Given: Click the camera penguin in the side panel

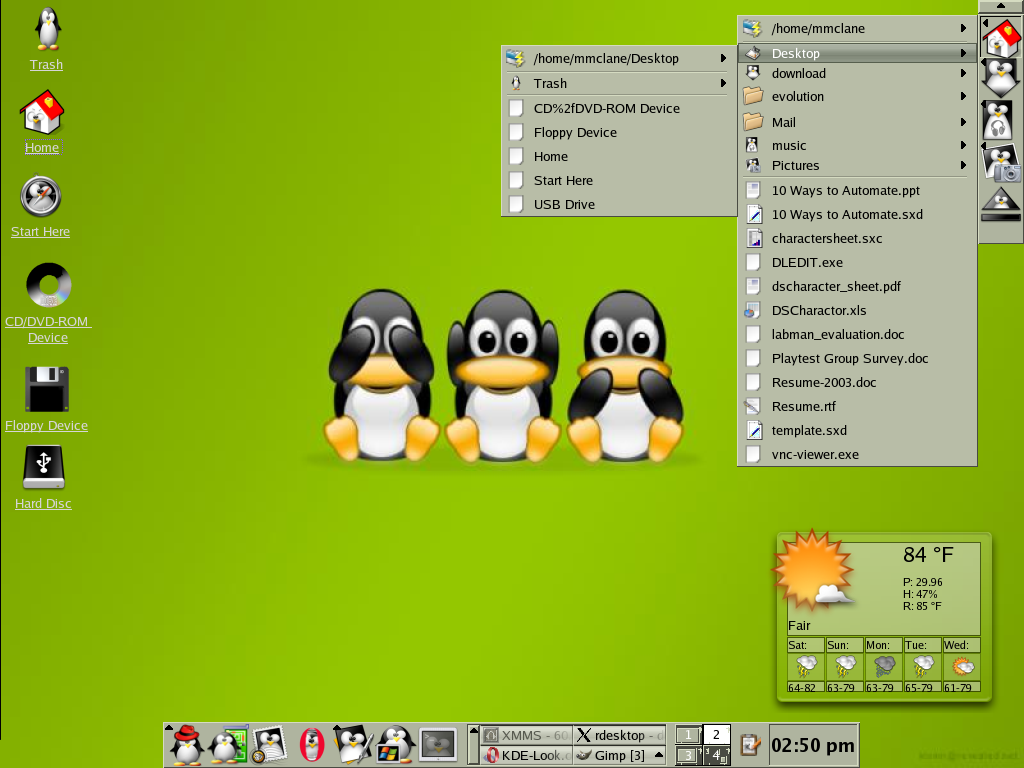Looking at the screenshot, I should [1000, 162].
